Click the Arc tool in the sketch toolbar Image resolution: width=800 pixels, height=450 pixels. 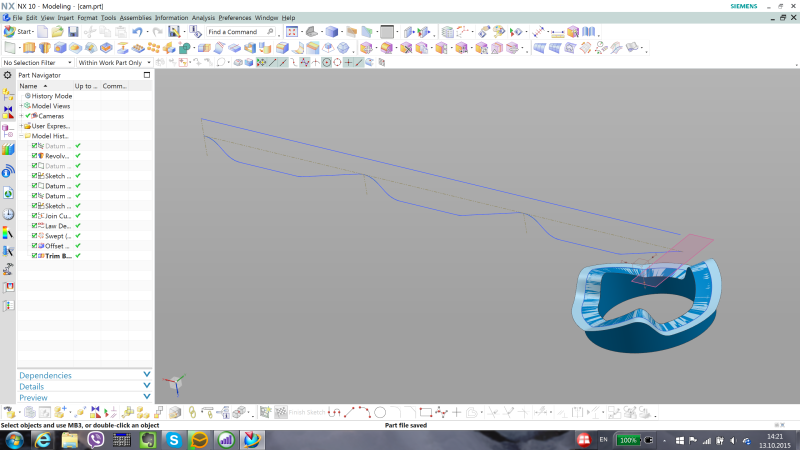click(364, 412)
